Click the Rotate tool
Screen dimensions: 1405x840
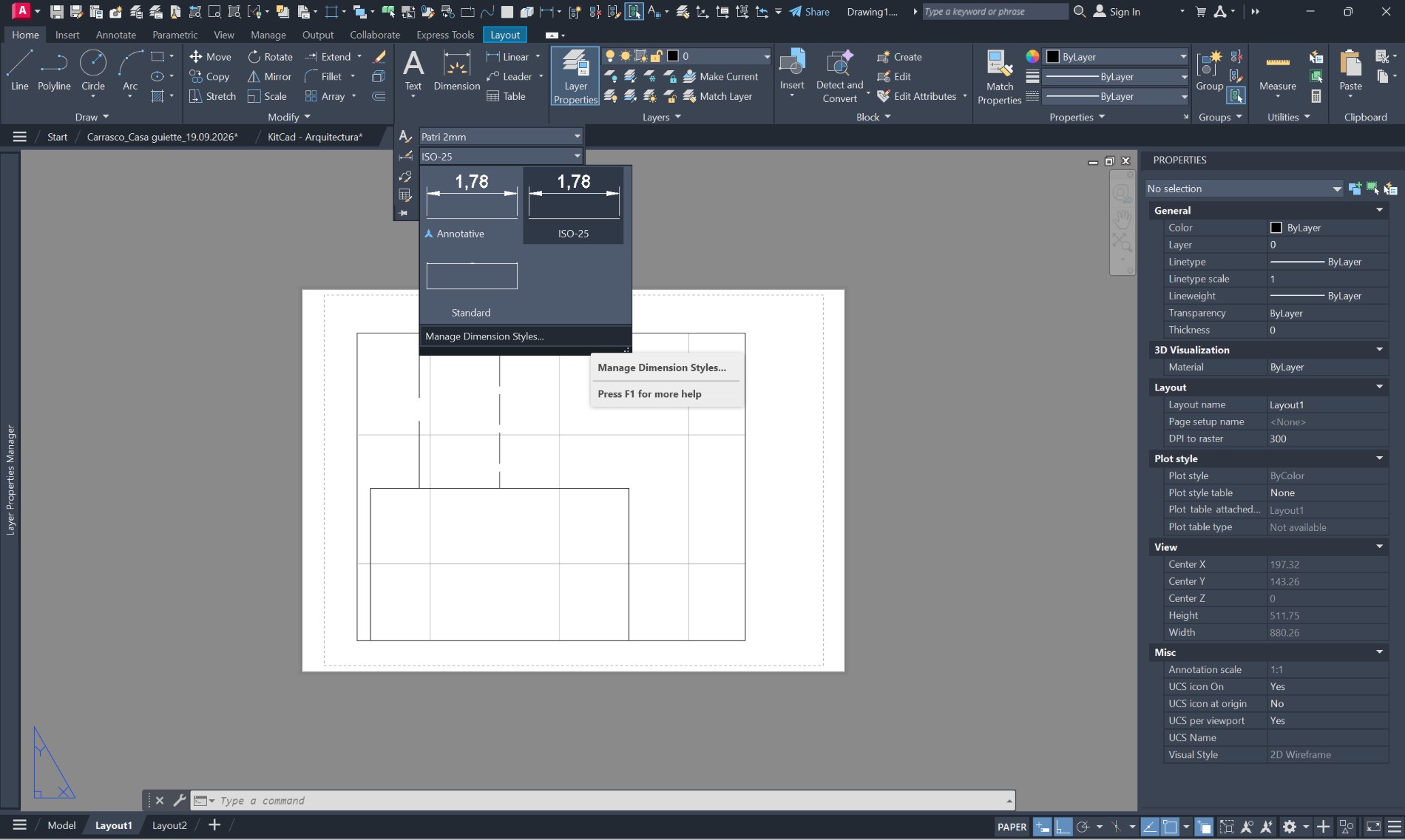point(270,57)
